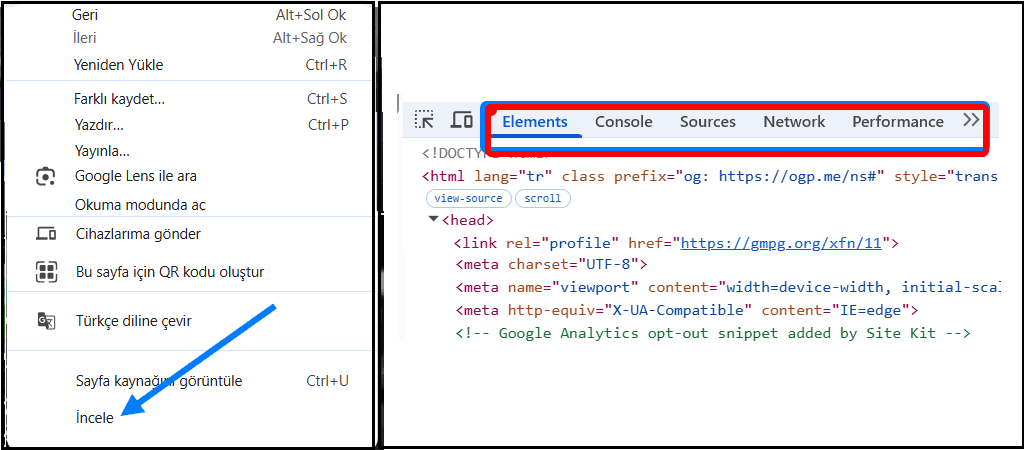
Task: Click the Alt+Sağ Ok shortcut text
Action: click(310, 39)
